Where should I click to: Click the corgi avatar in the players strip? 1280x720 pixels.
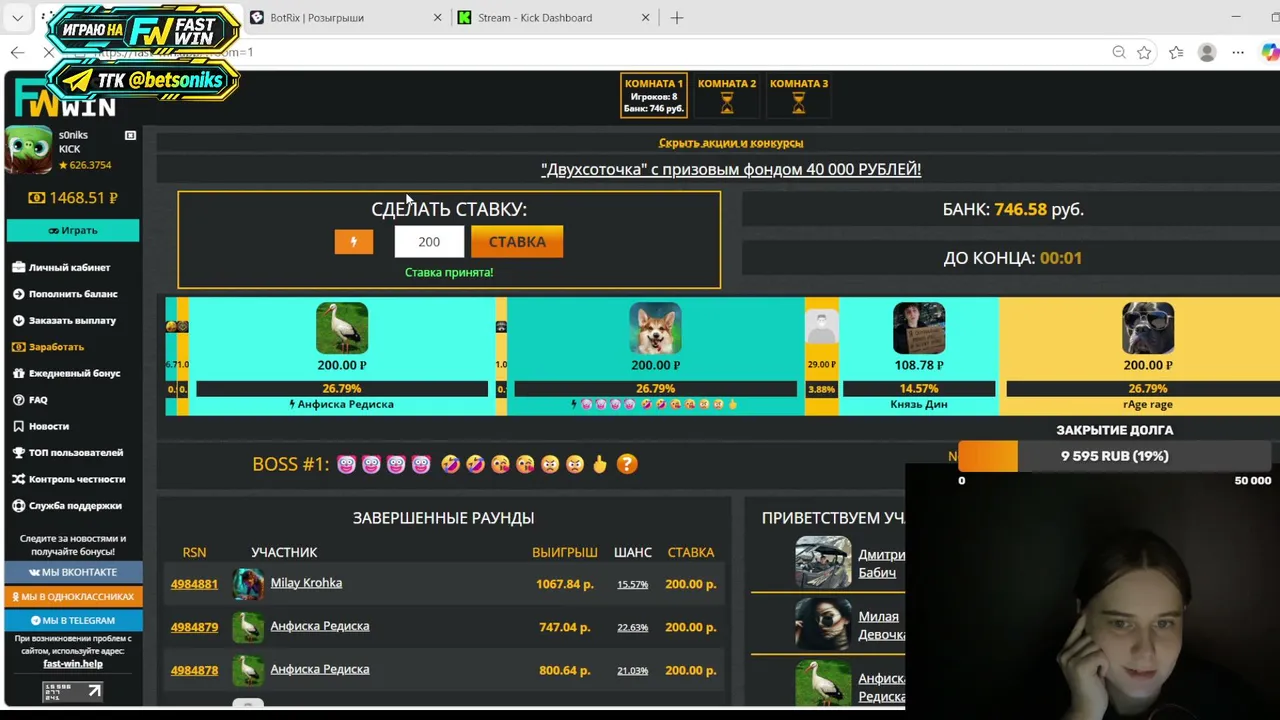point(655,328)
